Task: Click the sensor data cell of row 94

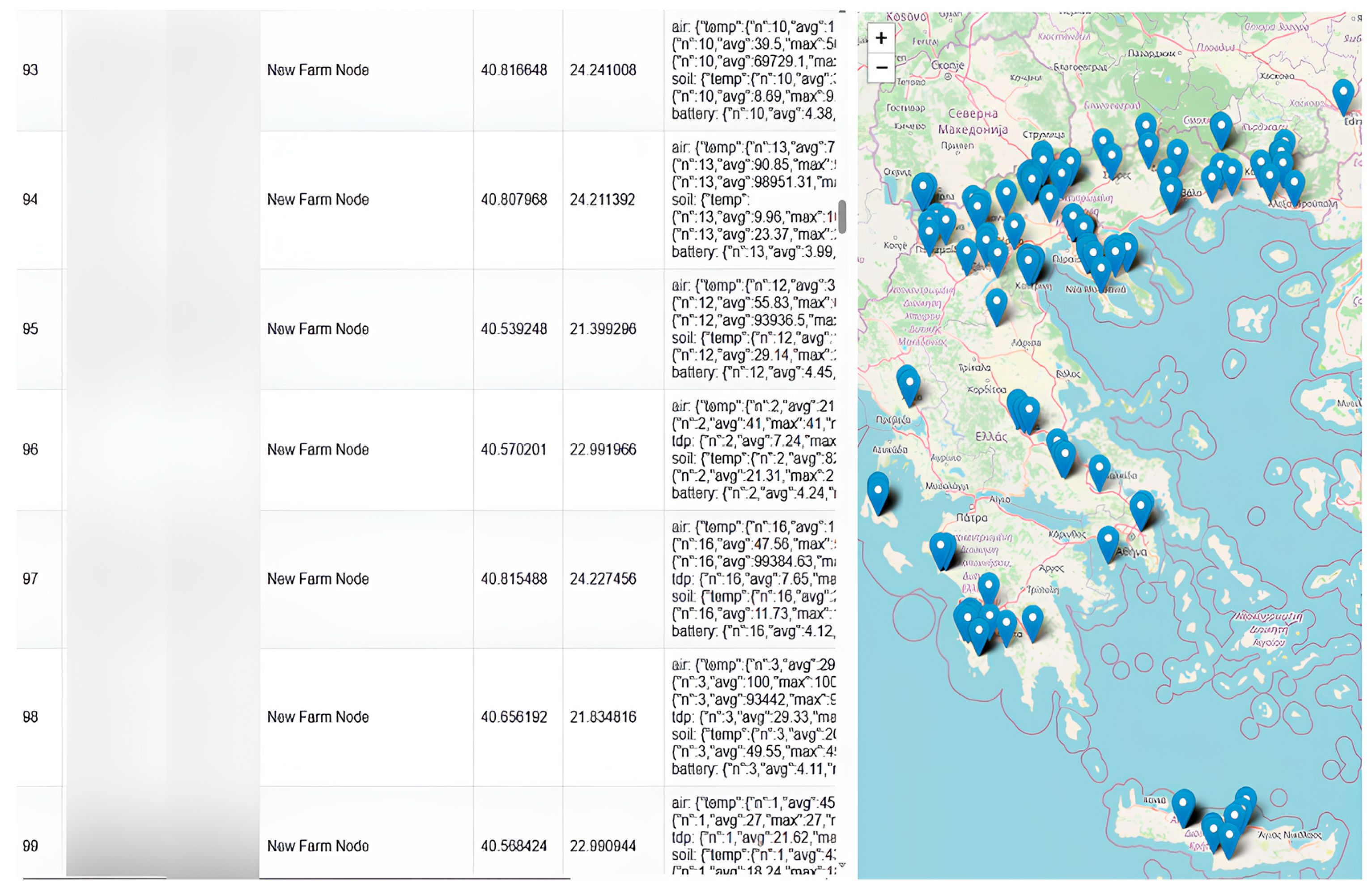Action: point(752,200)
